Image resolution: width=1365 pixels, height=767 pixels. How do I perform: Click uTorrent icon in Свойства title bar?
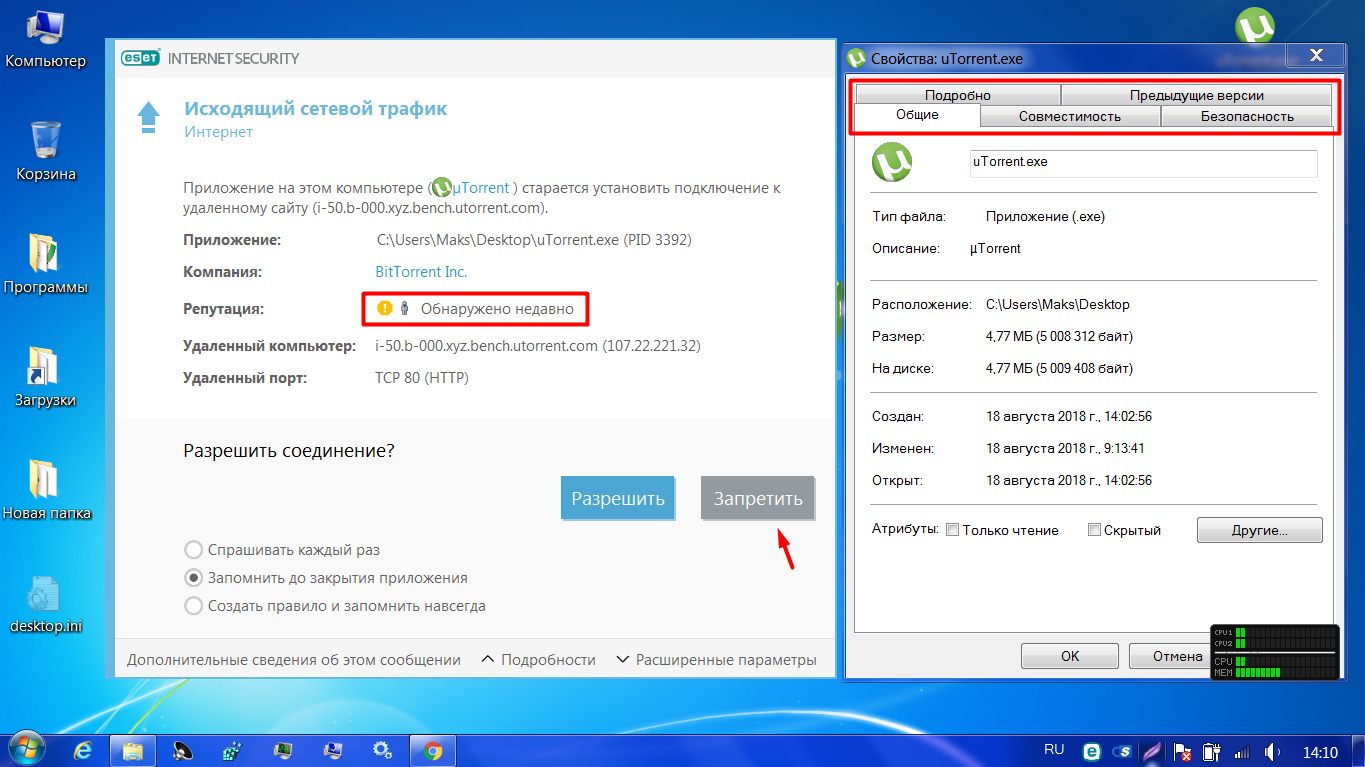click(857, 58)
